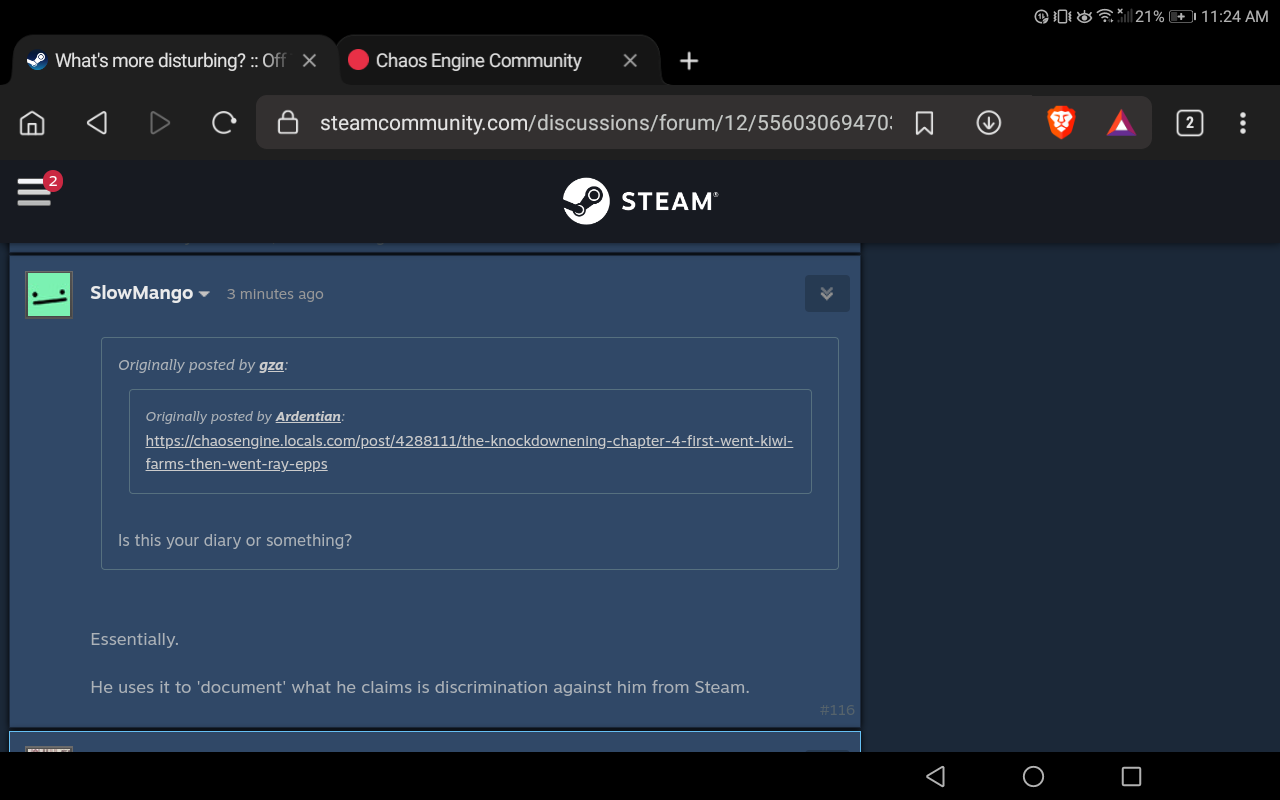Open the browser three-dot menu

(x=1243, y=123)
